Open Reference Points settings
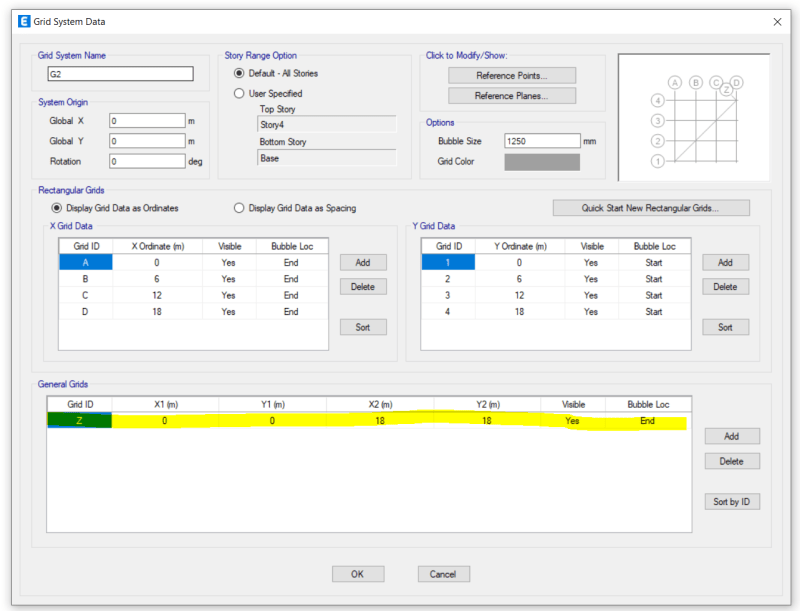 [512, 75]
